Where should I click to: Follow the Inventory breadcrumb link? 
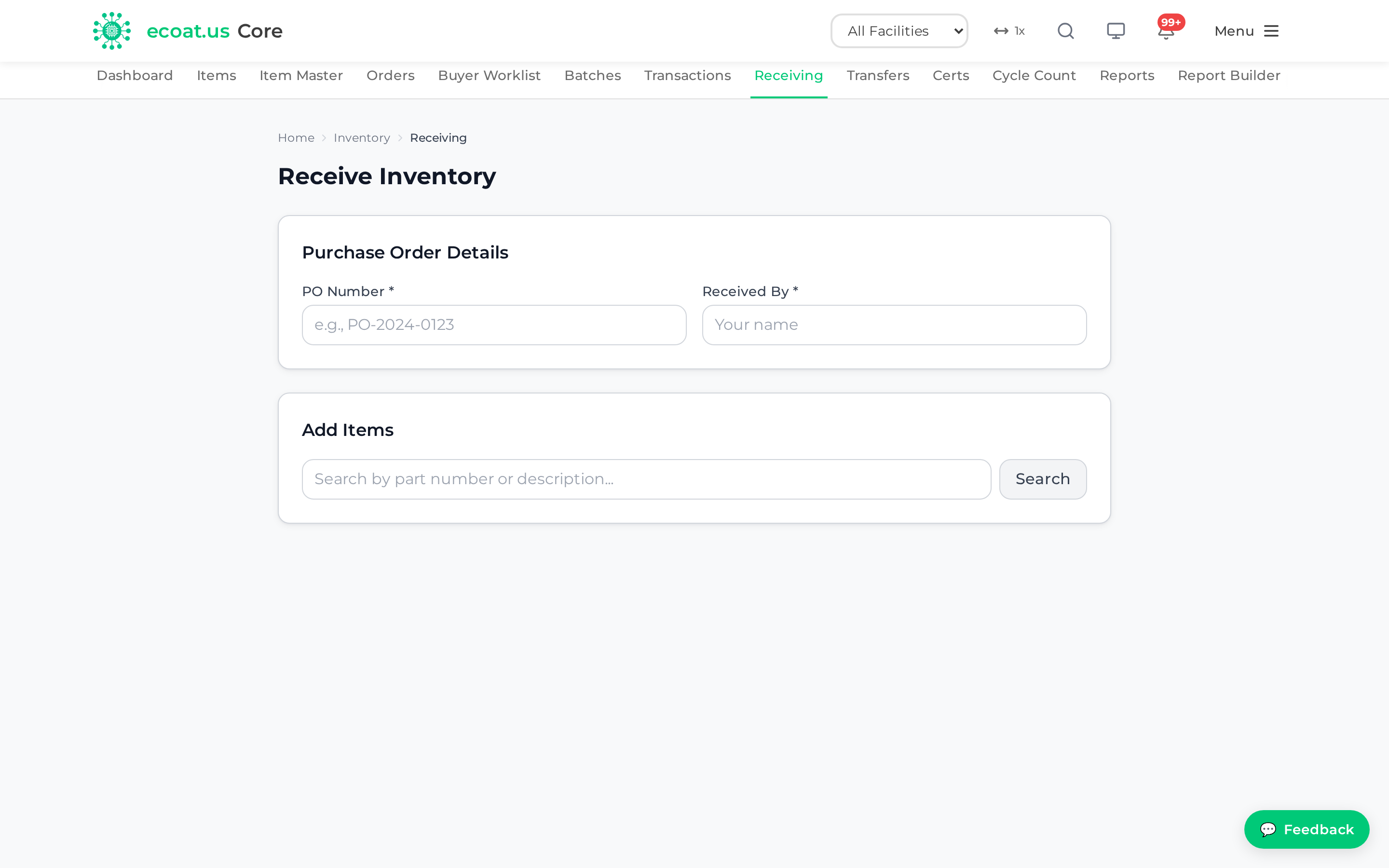(362, 138)
